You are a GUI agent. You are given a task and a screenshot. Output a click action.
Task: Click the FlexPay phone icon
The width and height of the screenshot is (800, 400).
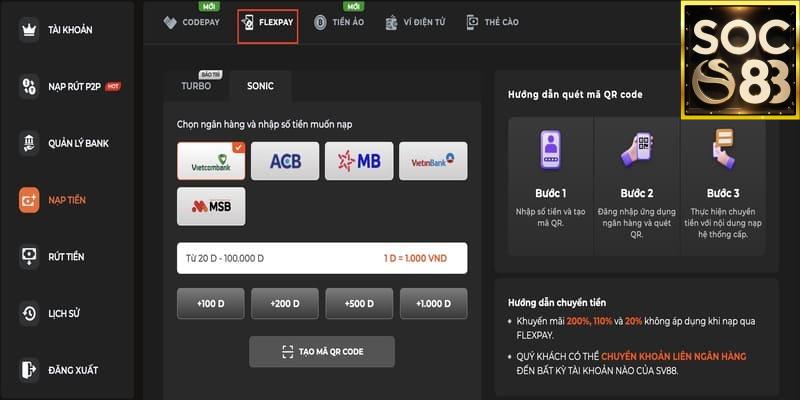247,22
